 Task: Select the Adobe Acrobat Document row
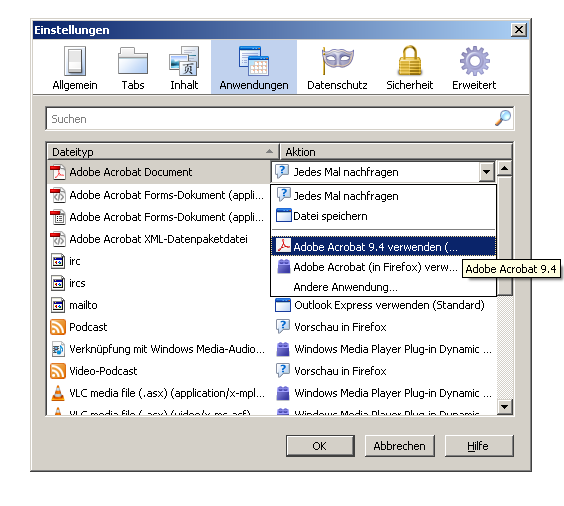pos(159,172)
